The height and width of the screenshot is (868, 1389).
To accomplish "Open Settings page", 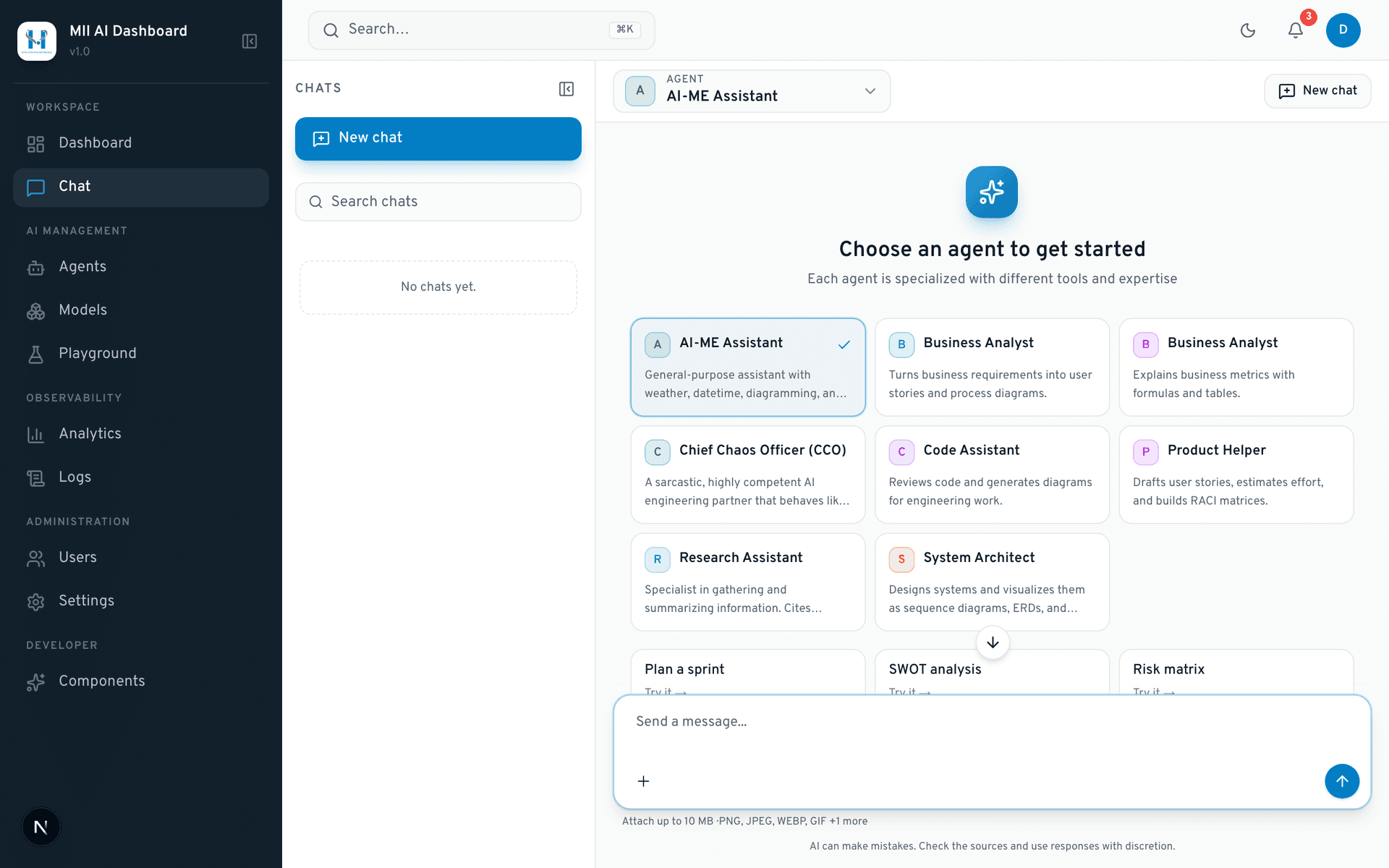I will pos(141,601).
